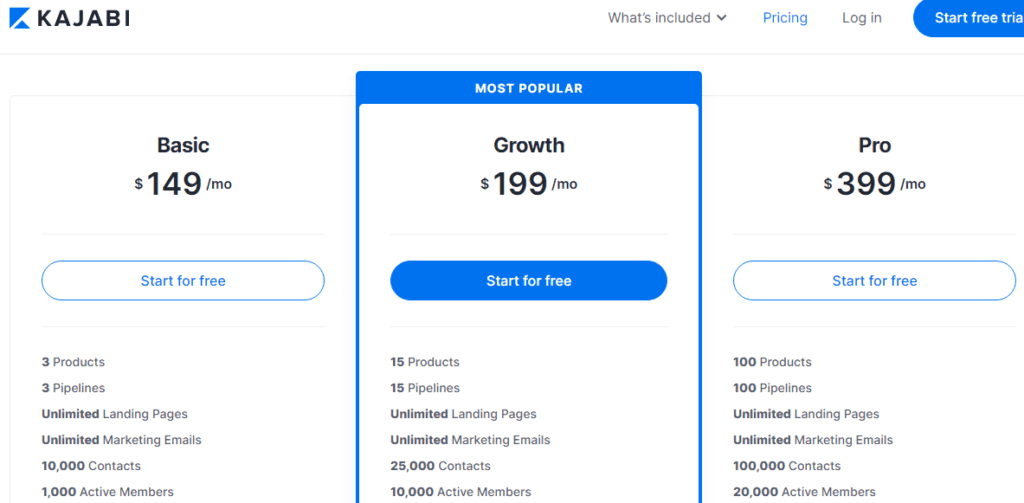This screenshot has width=1024, height=503.
Task: Select the Growth plan heading
Action: (529, 145)
